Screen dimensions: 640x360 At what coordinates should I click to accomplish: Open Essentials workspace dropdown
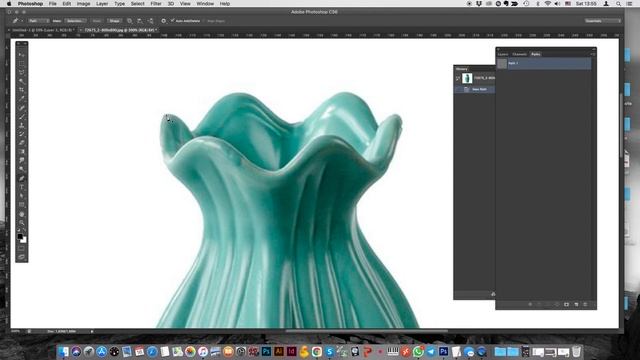[x=602, y=21]
